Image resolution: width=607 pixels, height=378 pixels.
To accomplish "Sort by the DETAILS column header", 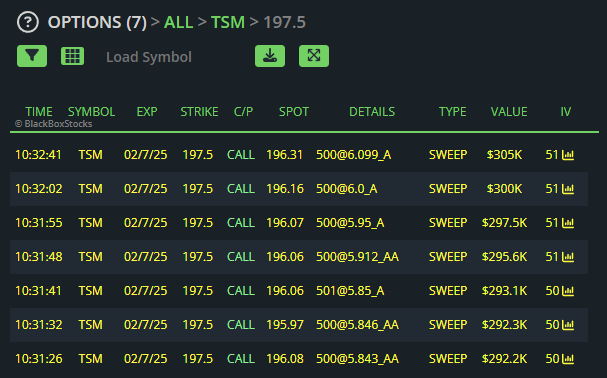I will point(372,112).
